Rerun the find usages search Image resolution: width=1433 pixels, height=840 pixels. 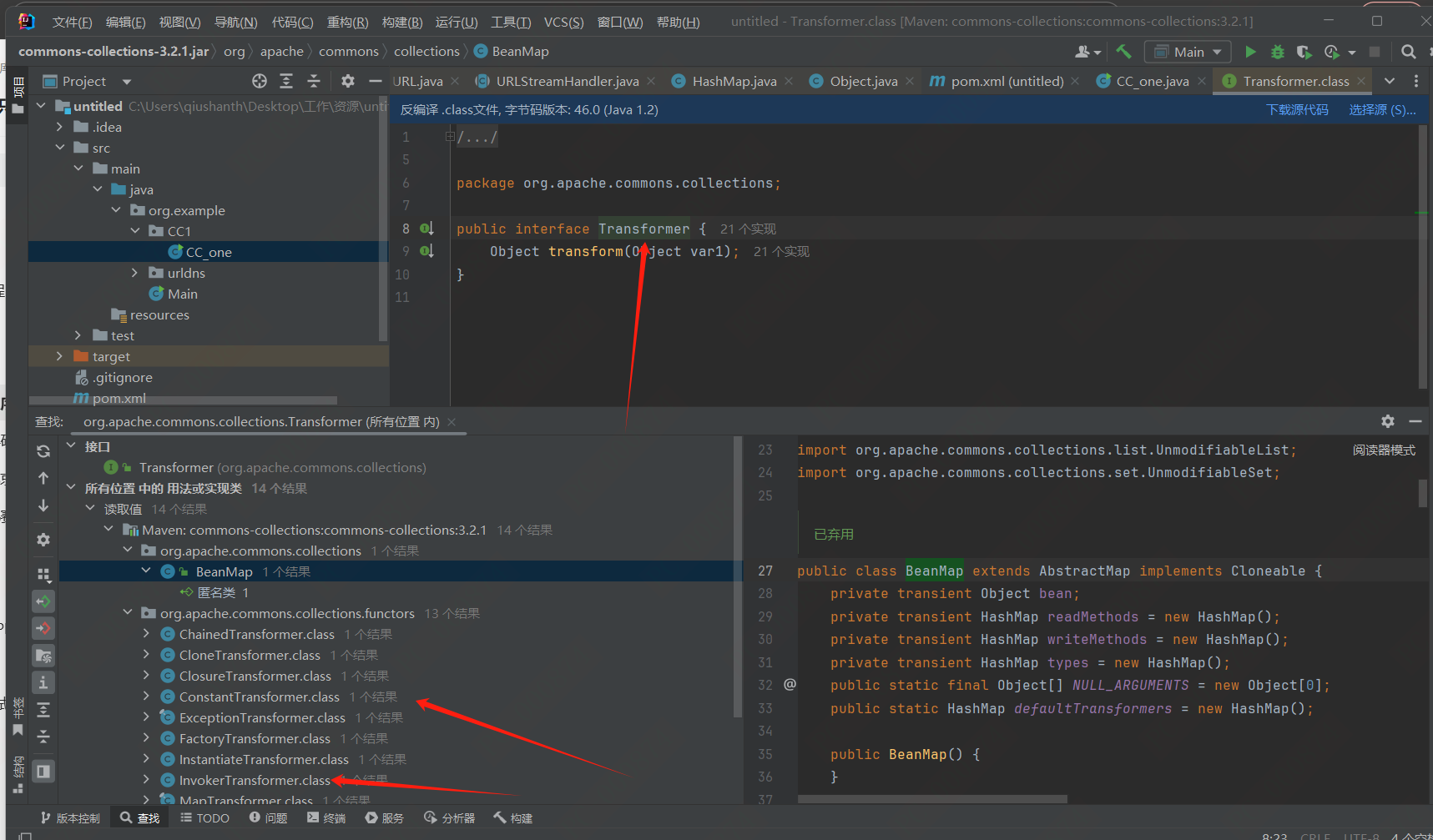coord(43,451)
